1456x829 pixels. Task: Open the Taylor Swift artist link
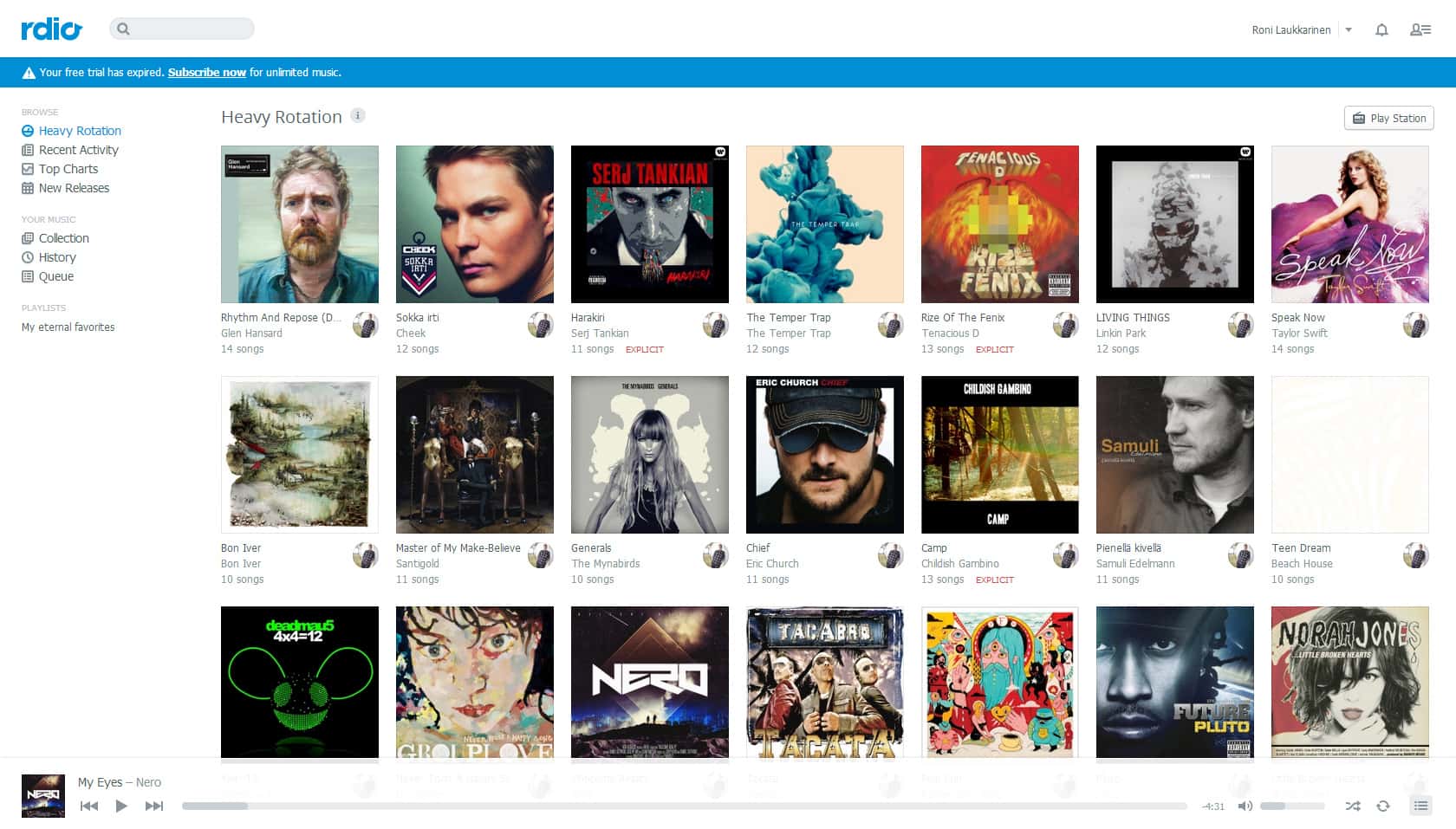1299,334
